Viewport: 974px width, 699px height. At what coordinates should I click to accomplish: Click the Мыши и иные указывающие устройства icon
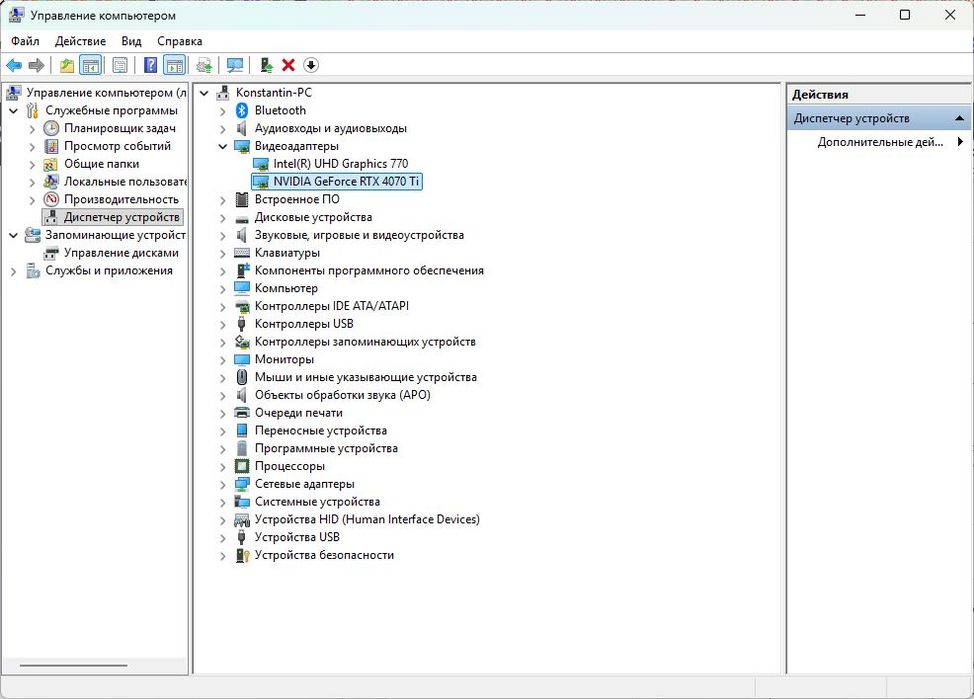coord(242,377)
